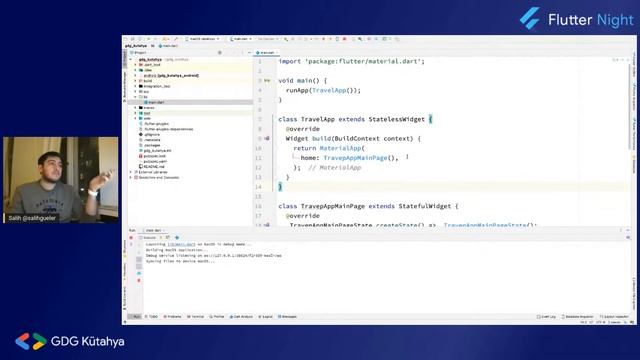
Task: Open the Terminal tool window
Action: (x=196, y=317)
